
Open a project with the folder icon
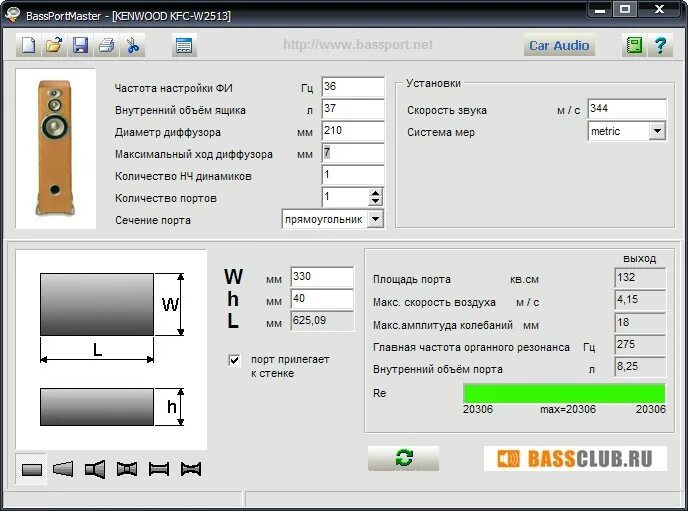click(54, 45)
